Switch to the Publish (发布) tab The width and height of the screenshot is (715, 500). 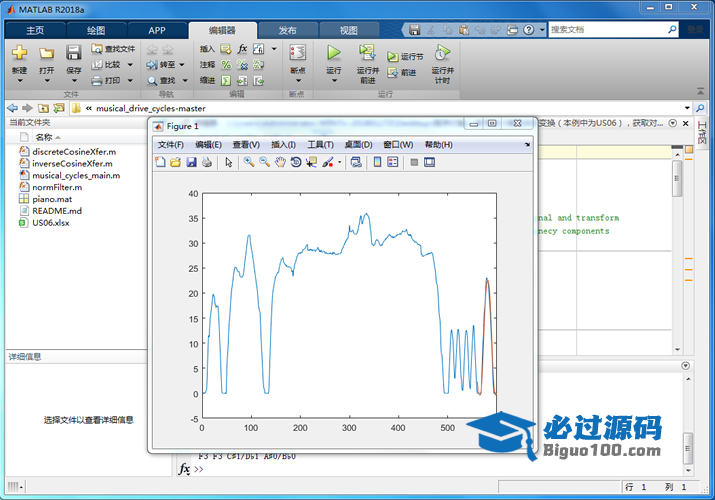tap(287, 30)
